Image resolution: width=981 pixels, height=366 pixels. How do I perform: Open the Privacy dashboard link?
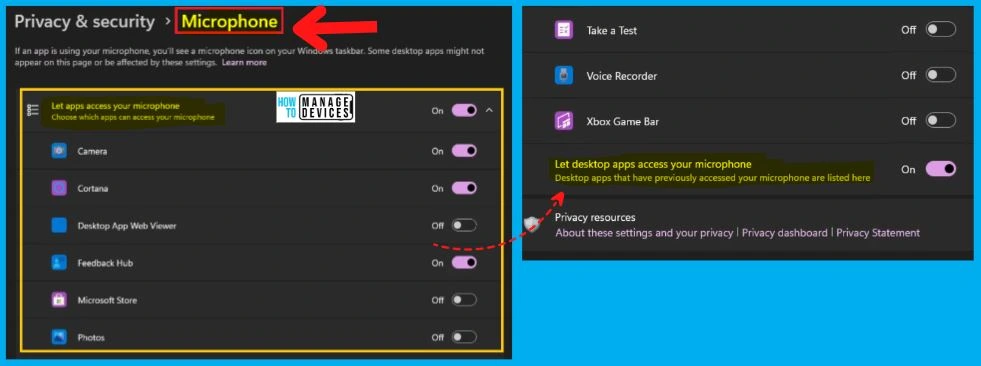click(x=785, y=233)
